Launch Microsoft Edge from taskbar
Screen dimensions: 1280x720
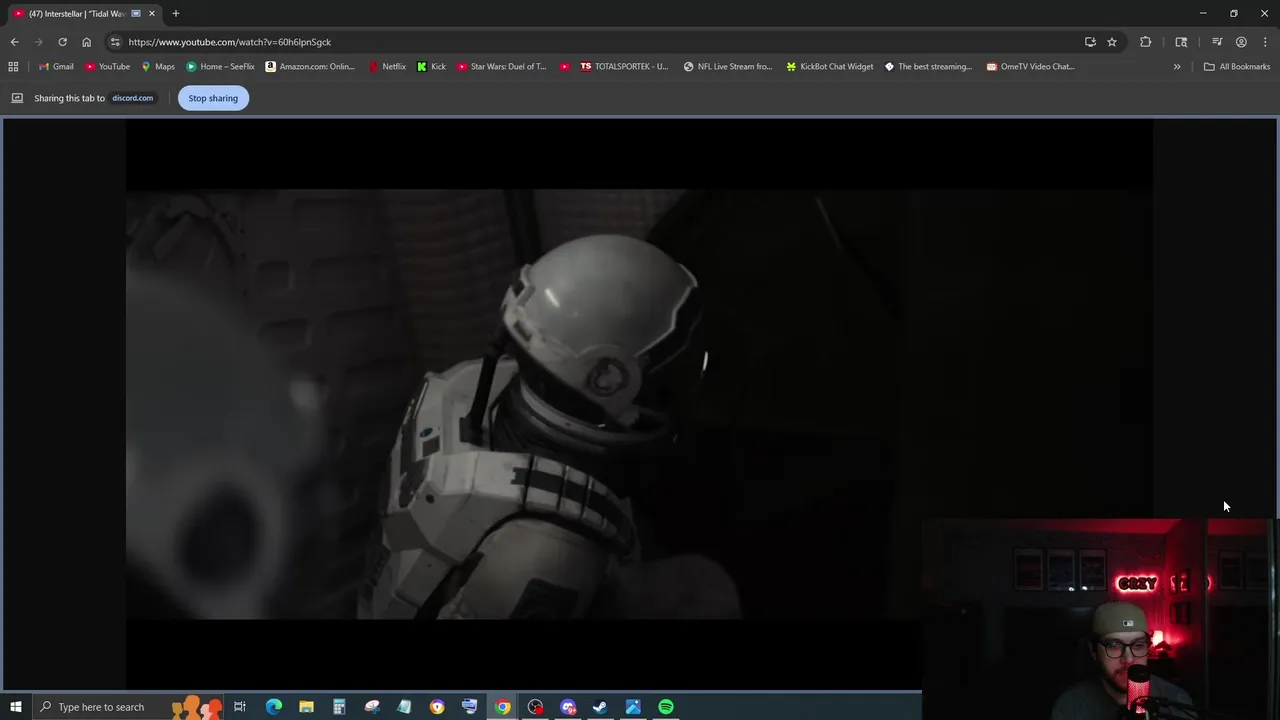[273, 707]
